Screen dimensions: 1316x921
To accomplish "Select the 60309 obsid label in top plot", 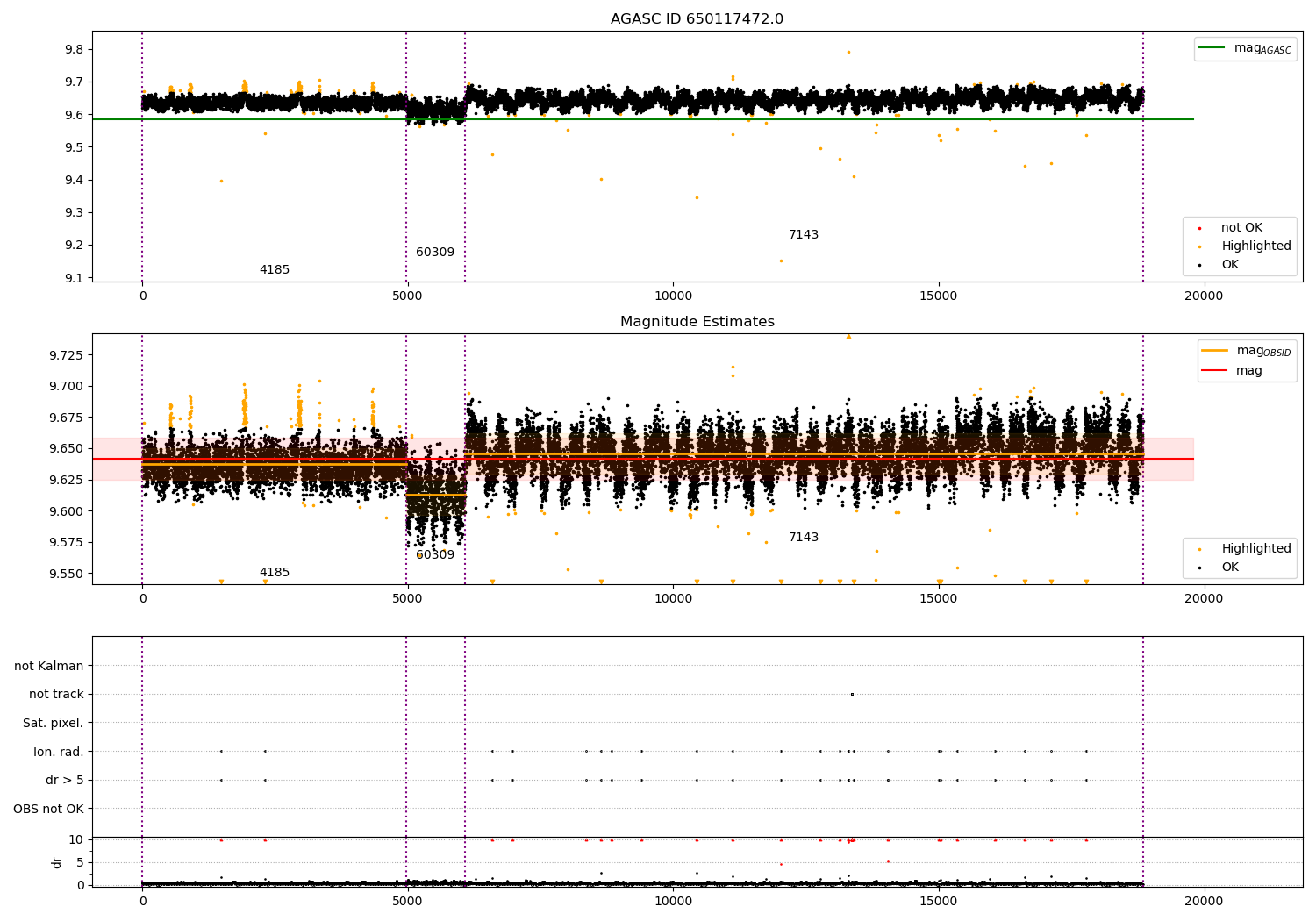I will pyautogui.click(x=435, y=253).
